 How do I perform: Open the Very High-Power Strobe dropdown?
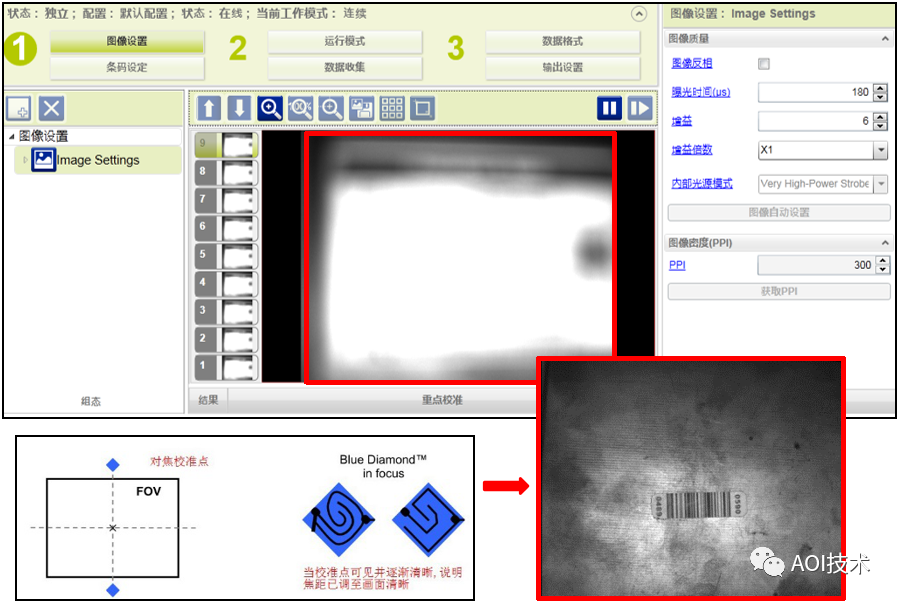pyautogui.click(x=823, y=184)
